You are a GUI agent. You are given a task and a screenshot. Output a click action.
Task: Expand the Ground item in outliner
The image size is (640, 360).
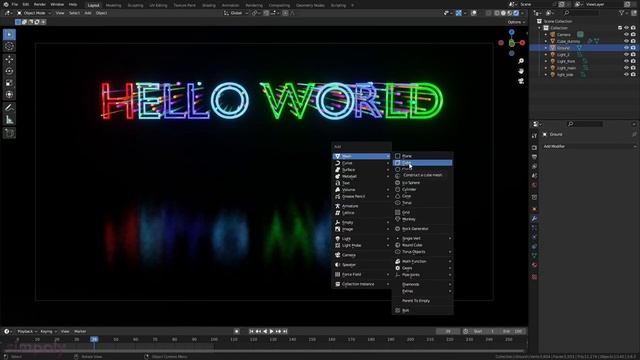tap(546, 48)
